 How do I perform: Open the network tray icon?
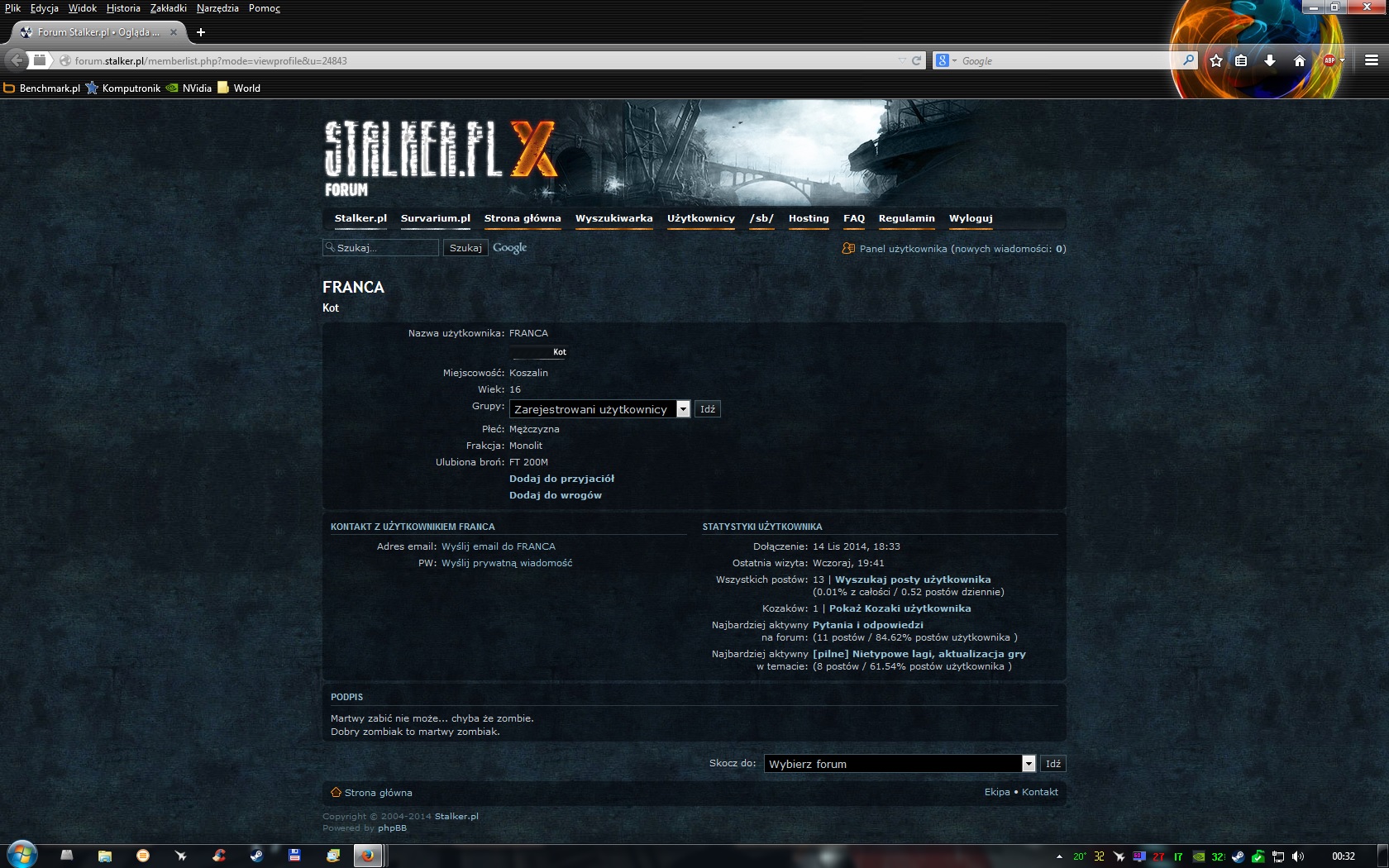[1278, 856]
